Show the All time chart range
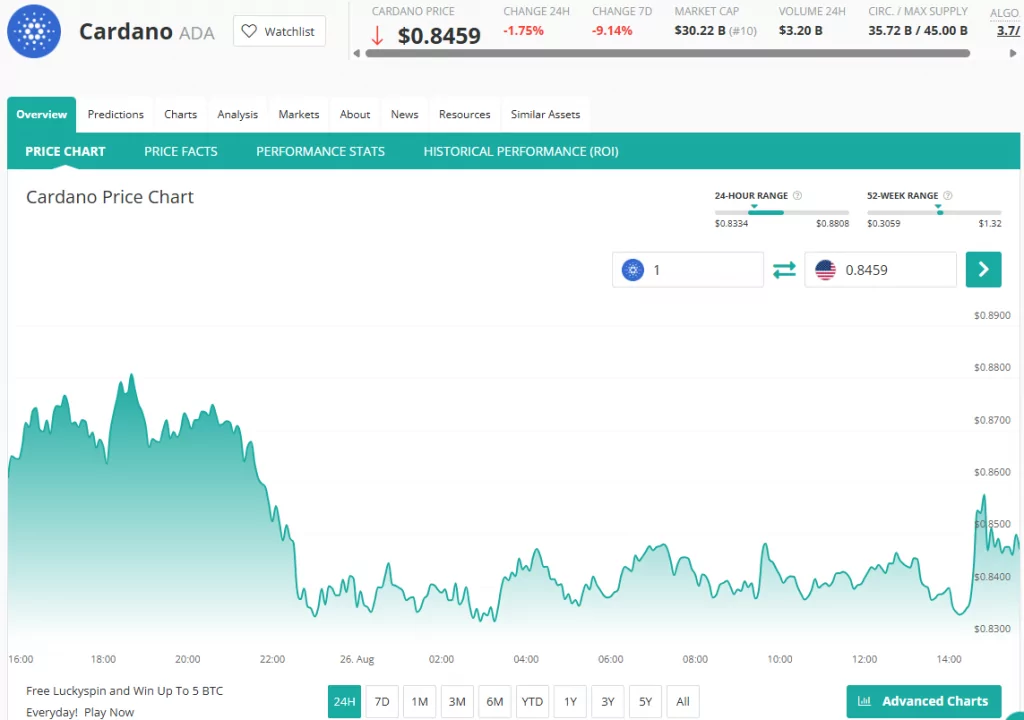Screen dimensions: 1024x720 [x=683, y=701]
